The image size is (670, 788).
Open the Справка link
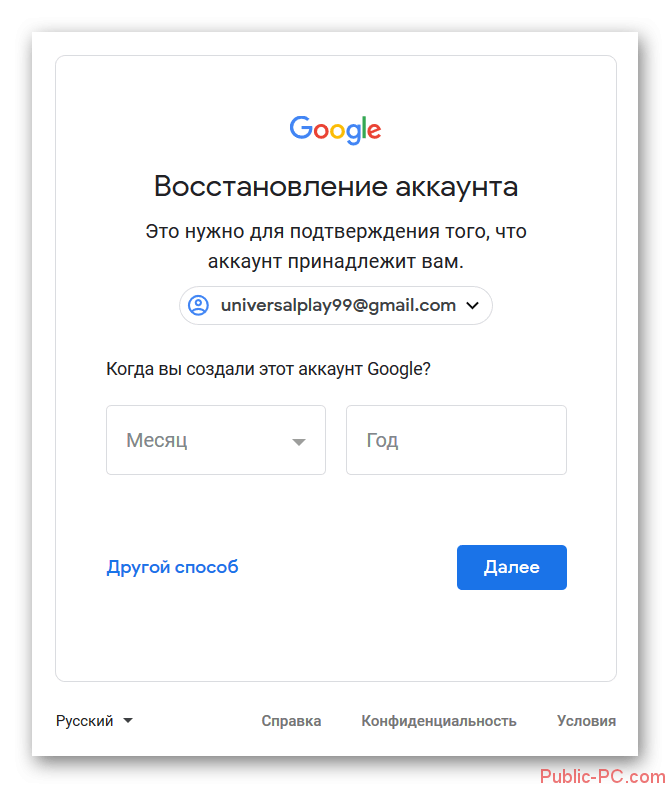pyautogui.click(x=291, y=721)
